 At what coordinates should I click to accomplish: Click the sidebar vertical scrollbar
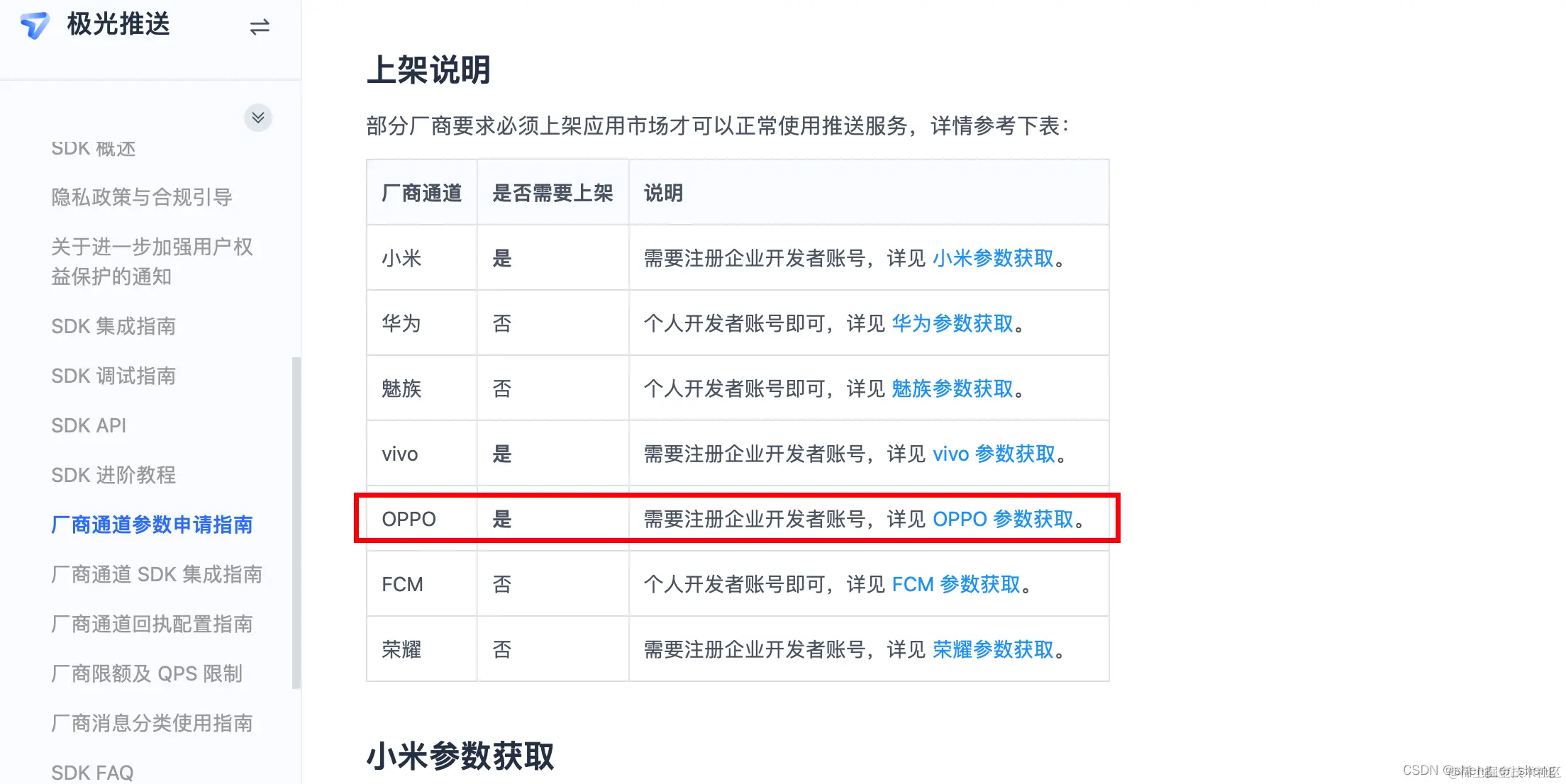(296, 522)
